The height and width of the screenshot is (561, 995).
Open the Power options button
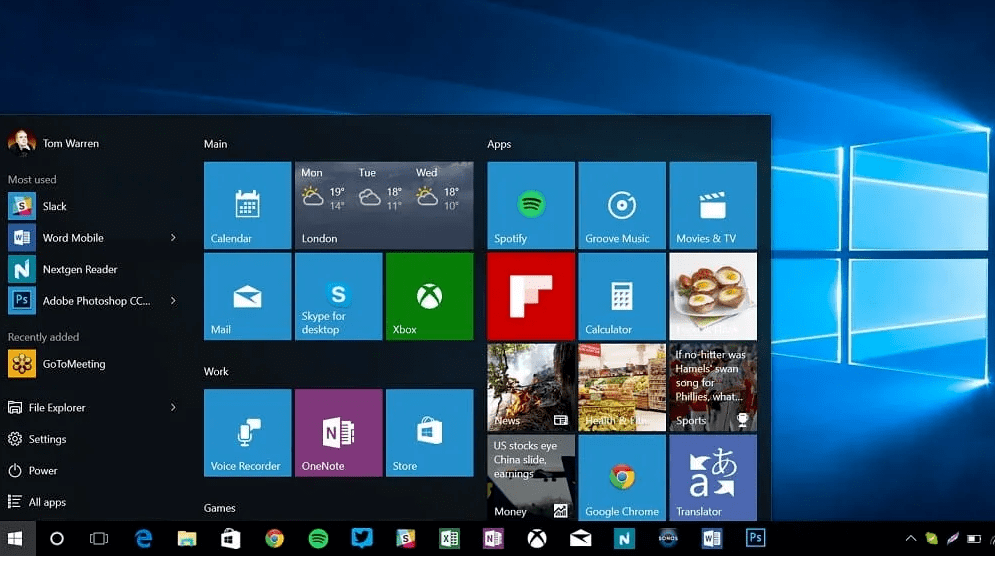tap(43, 471)
